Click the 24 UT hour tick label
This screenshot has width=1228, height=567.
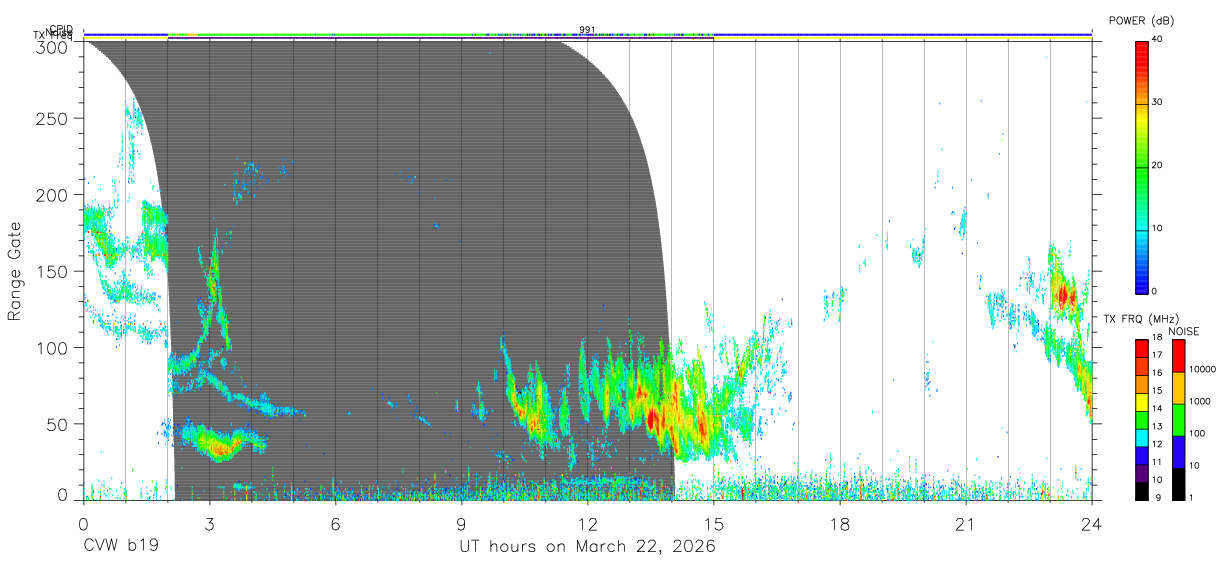click(1091, 524)
